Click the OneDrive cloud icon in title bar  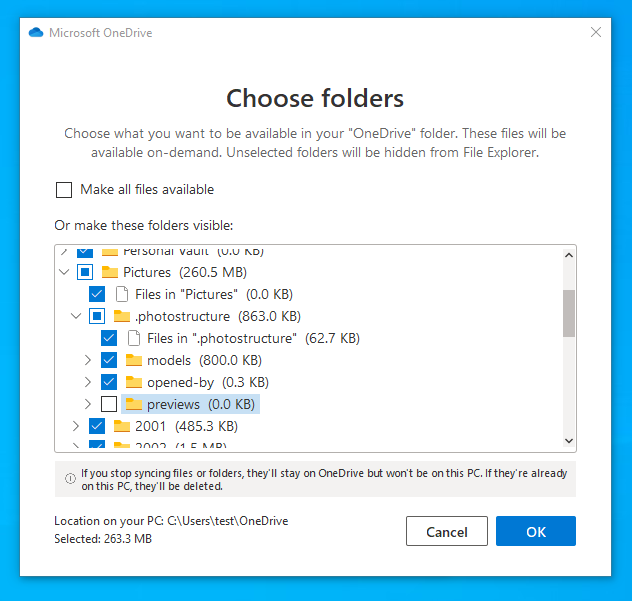pos(36,33)
